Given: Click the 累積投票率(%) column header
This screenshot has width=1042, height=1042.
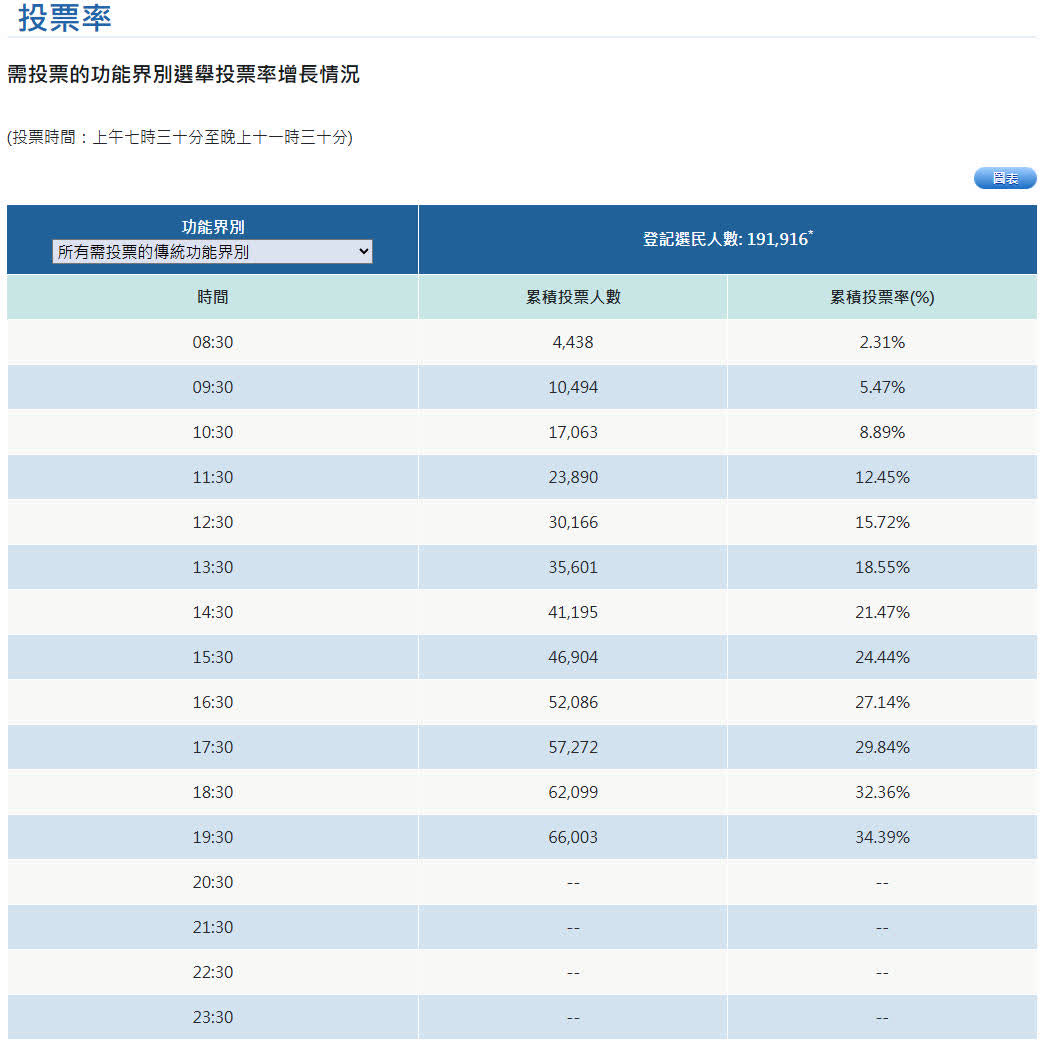Looking at the screenshot, I should pos(882,297).
